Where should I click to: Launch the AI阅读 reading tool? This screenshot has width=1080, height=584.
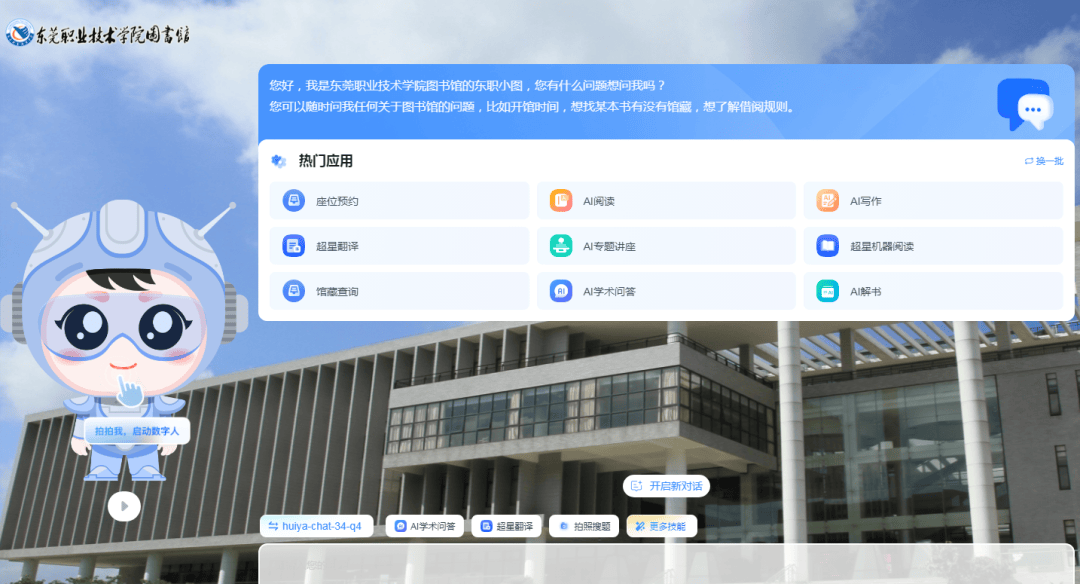(665, 201)
